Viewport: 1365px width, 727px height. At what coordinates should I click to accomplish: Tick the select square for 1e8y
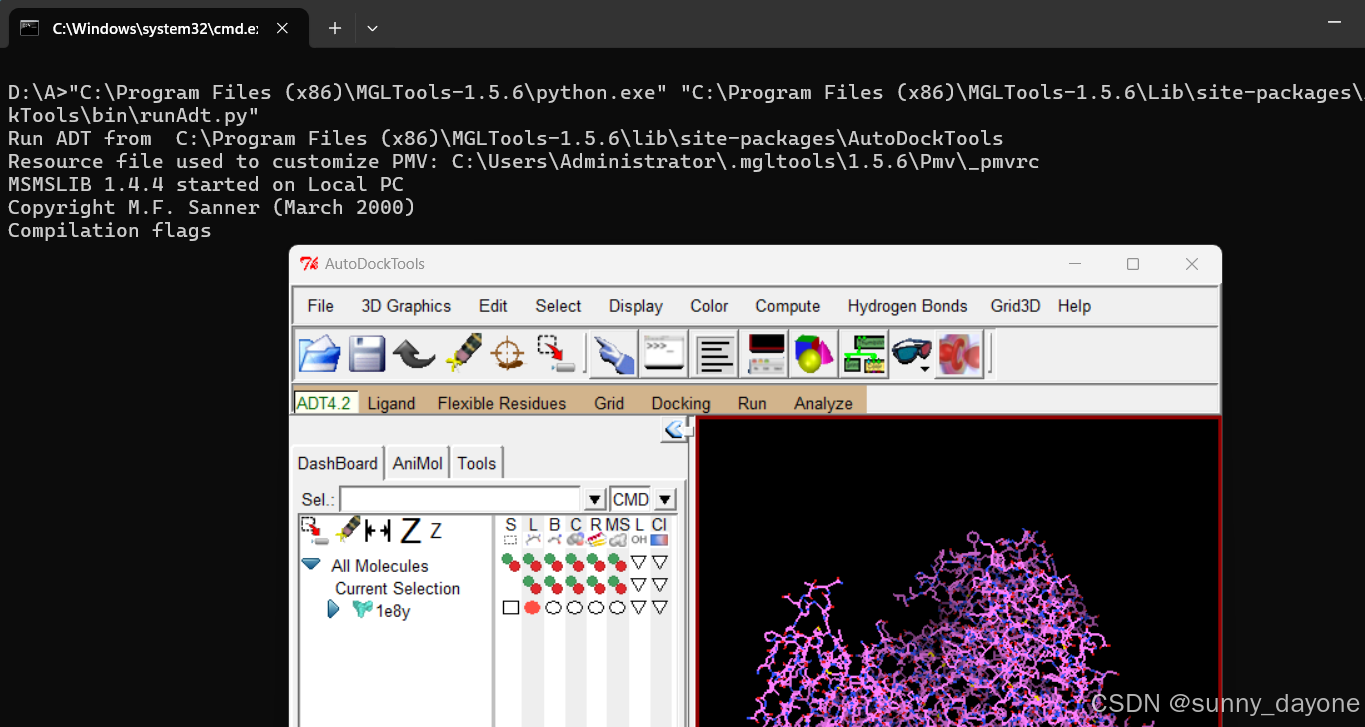click(x=511, y=607)
